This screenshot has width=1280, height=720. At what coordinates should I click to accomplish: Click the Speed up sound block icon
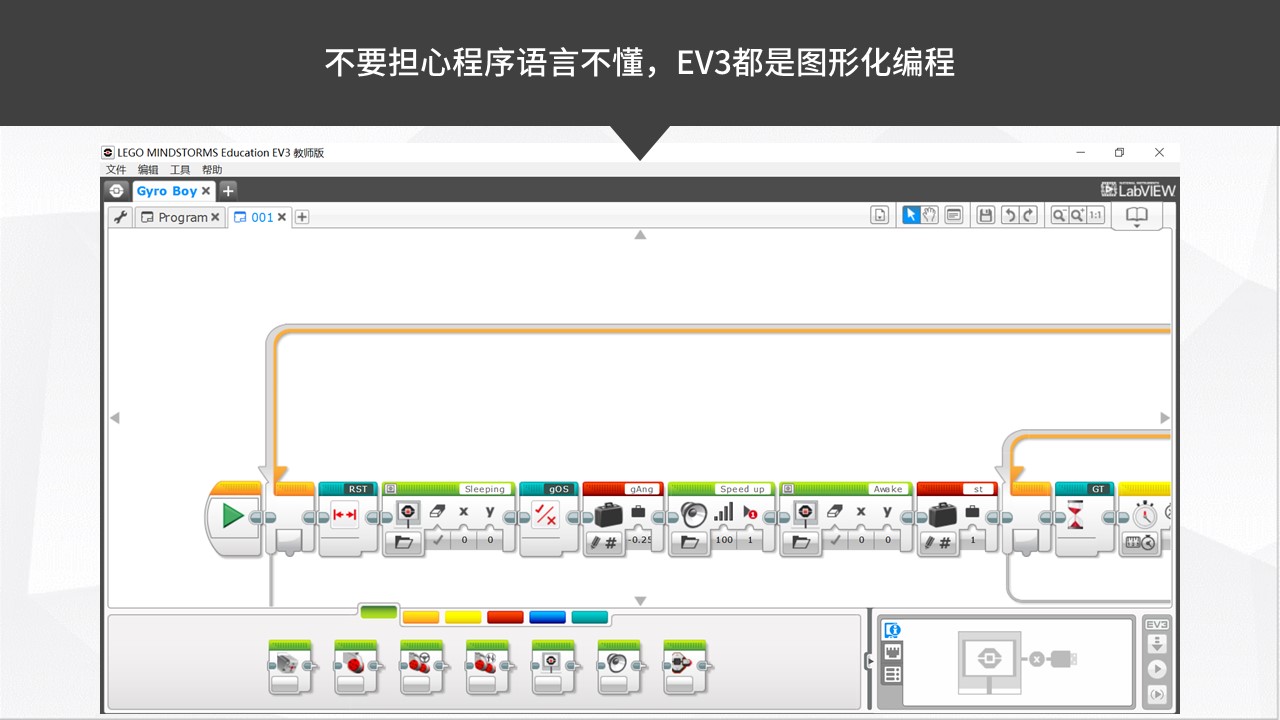click(693, 513)
